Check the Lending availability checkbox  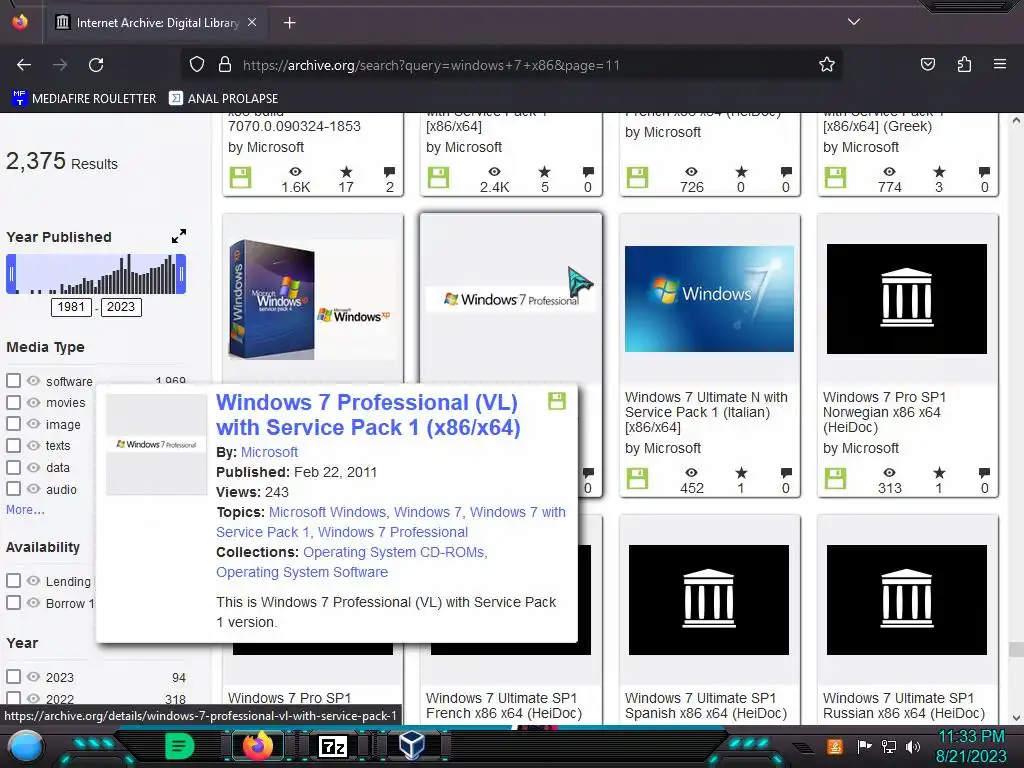[x=13, y=580]
